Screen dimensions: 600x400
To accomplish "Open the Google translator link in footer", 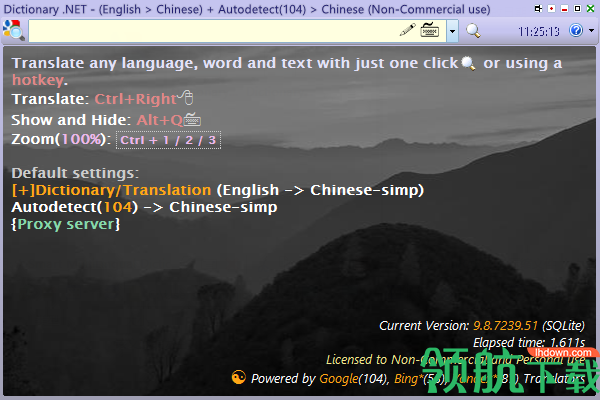I will 339,379.
